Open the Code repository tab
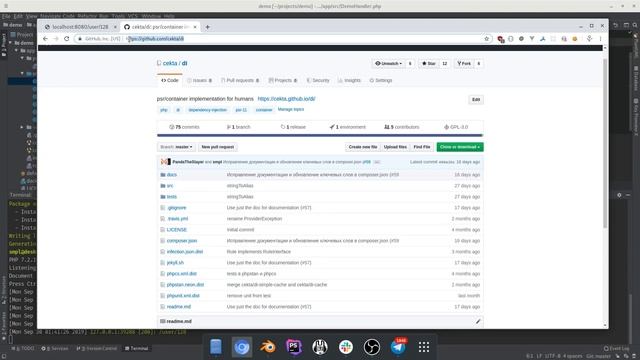The image size is (640, 360). [x=170, y=80]
